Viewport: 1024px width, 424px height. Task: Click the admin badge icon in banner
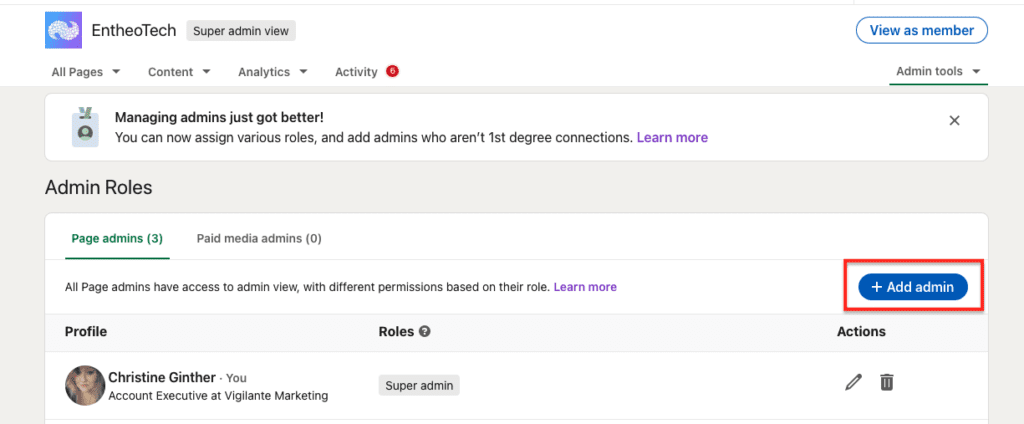click(85, 127)
